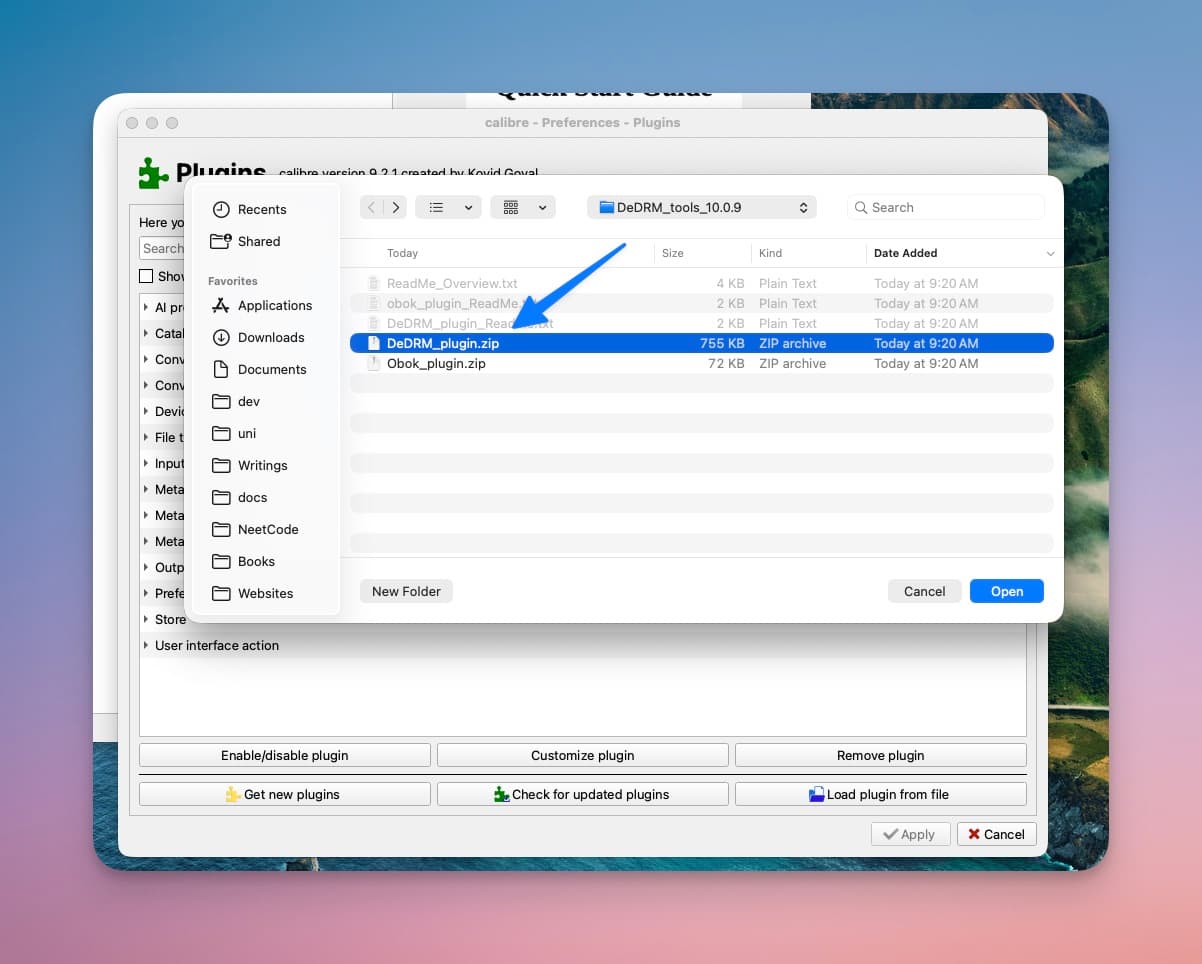Click the Load plugin from file button
The width and height of the screenshot is (1202, 964).
879,793
